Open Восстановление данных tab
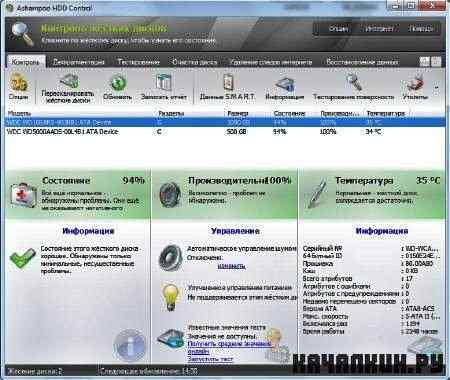Image resolution: width=450 pixels, height=380 pixels. tap(362, 62)
